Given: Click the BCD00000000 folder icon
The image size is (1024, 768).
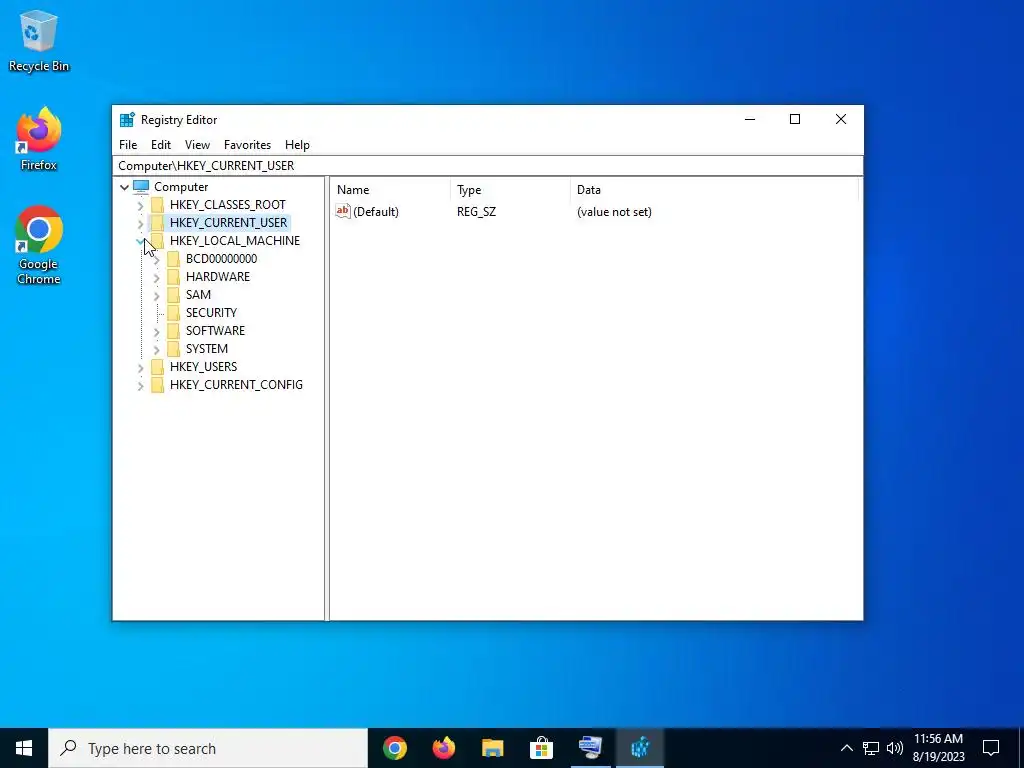Looking at the screenshot, I should tap(173, 259).
